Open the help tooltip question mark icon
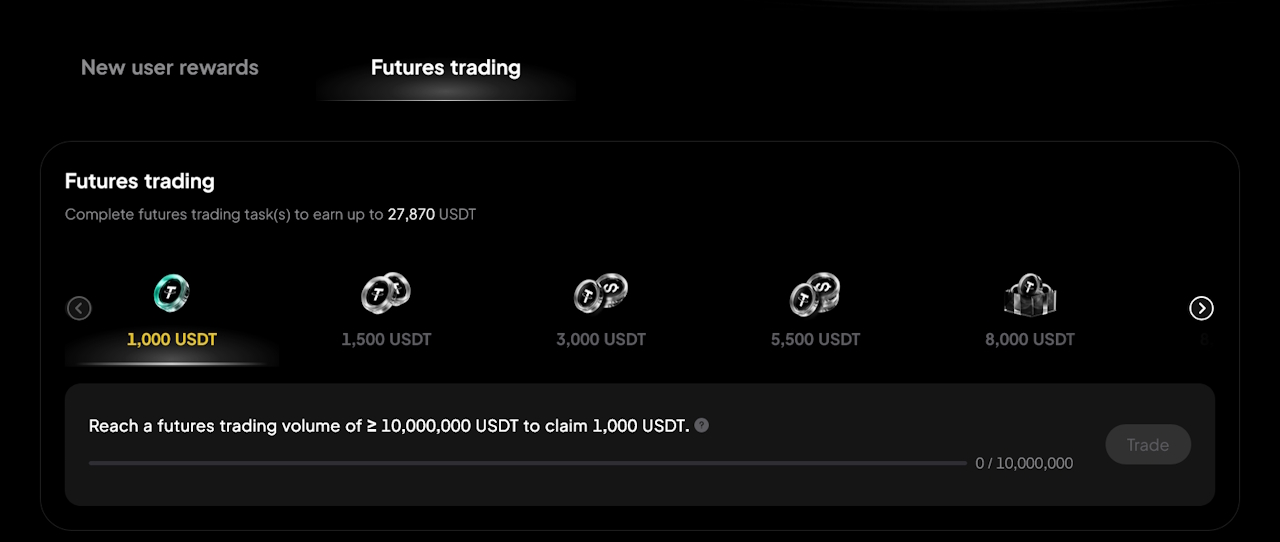 (702, 425)
